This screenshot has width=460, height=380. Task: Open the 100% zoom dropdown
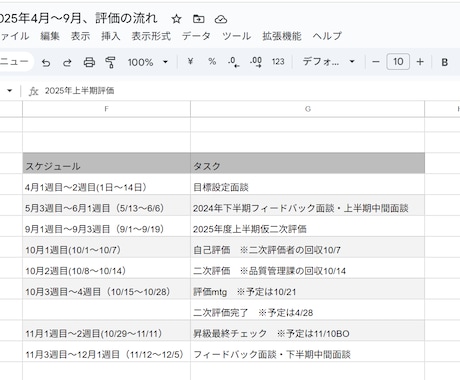[x=148, y=62]
